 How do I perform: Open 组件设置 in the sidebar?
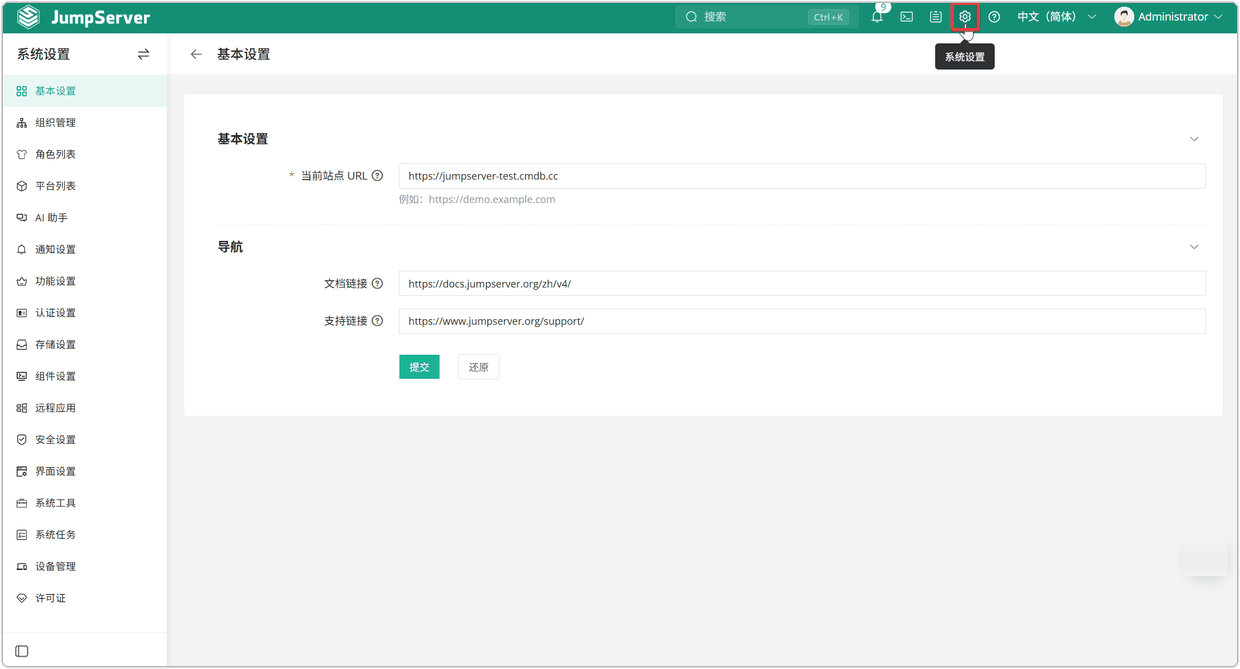coord(84,377)
